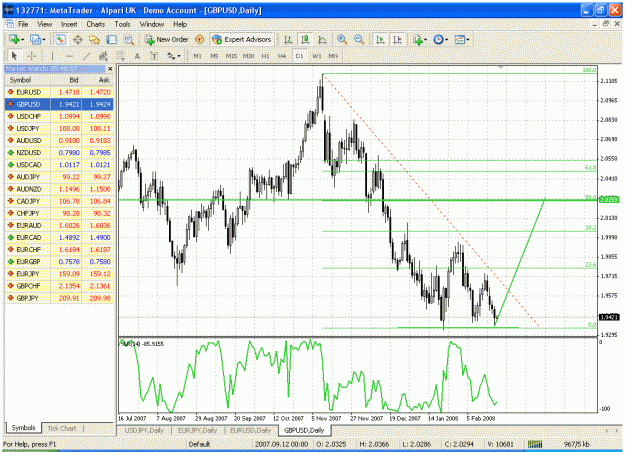Open the Insert menu
Viewport: 625px width, 452px height.
click(69, 24)
